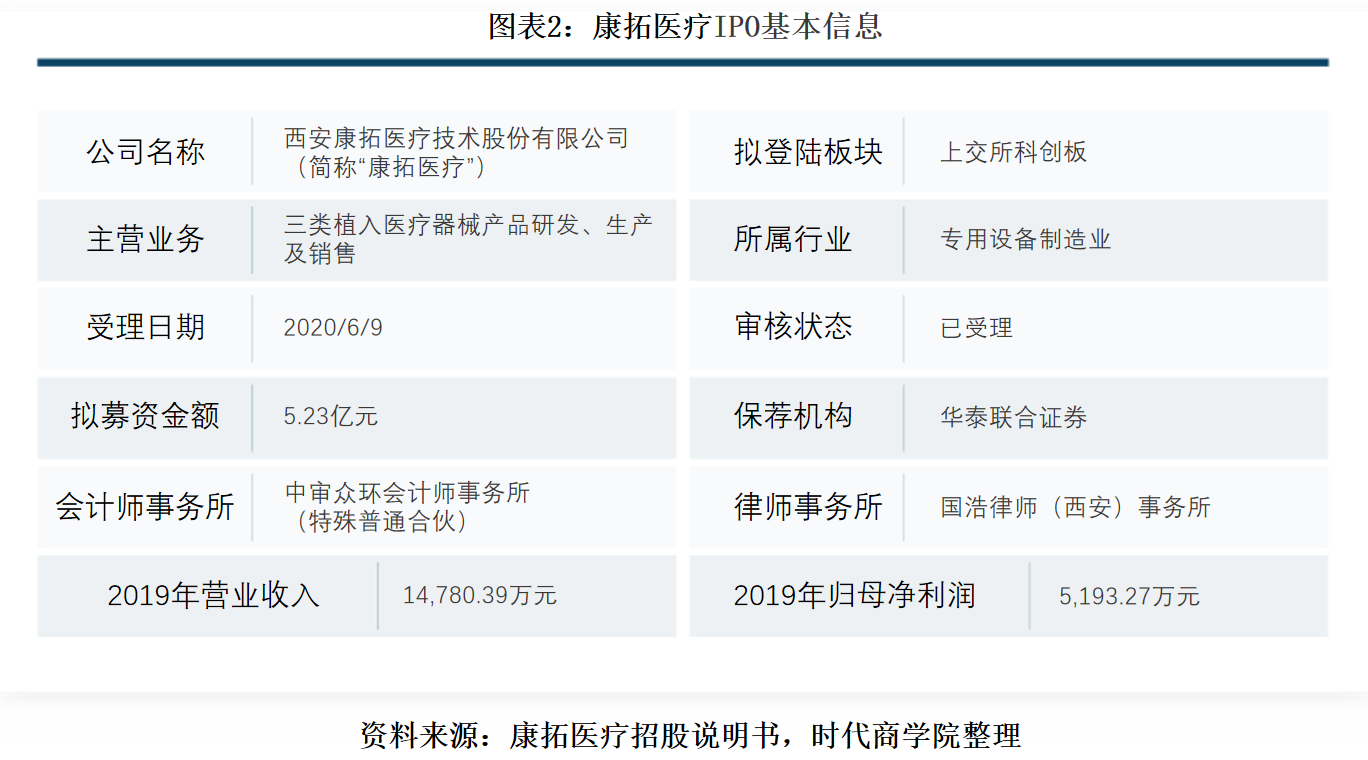
Task: Select the label 保荐机构
Action: point(793,416)
